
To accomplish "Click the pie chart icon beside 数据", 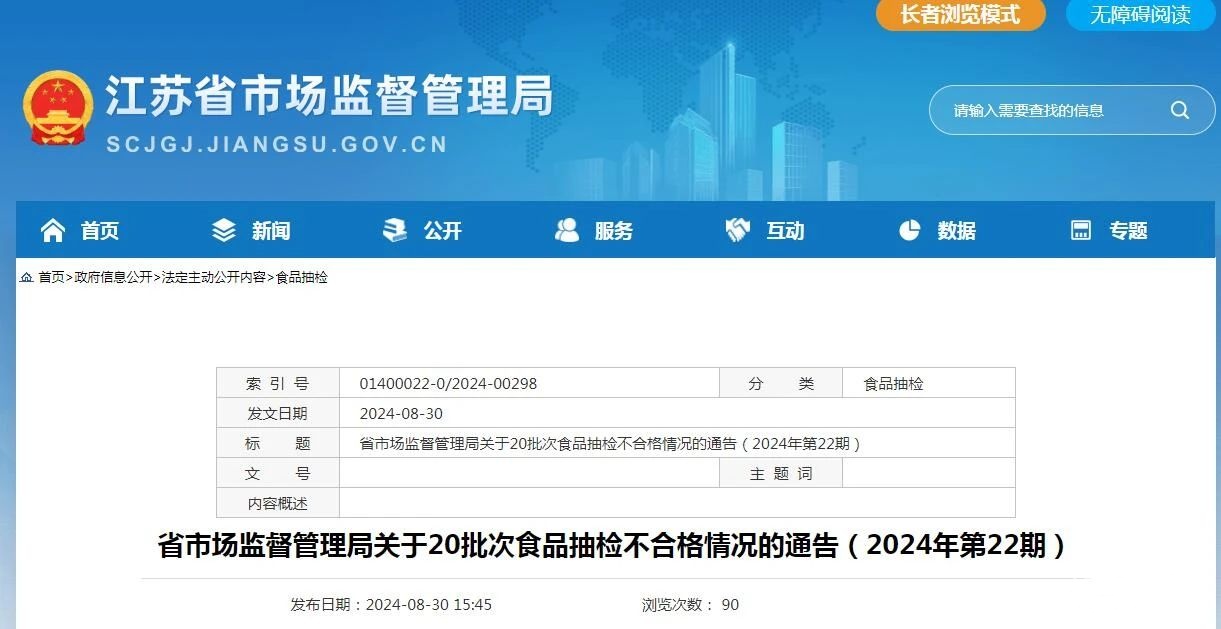I will 909,231.
